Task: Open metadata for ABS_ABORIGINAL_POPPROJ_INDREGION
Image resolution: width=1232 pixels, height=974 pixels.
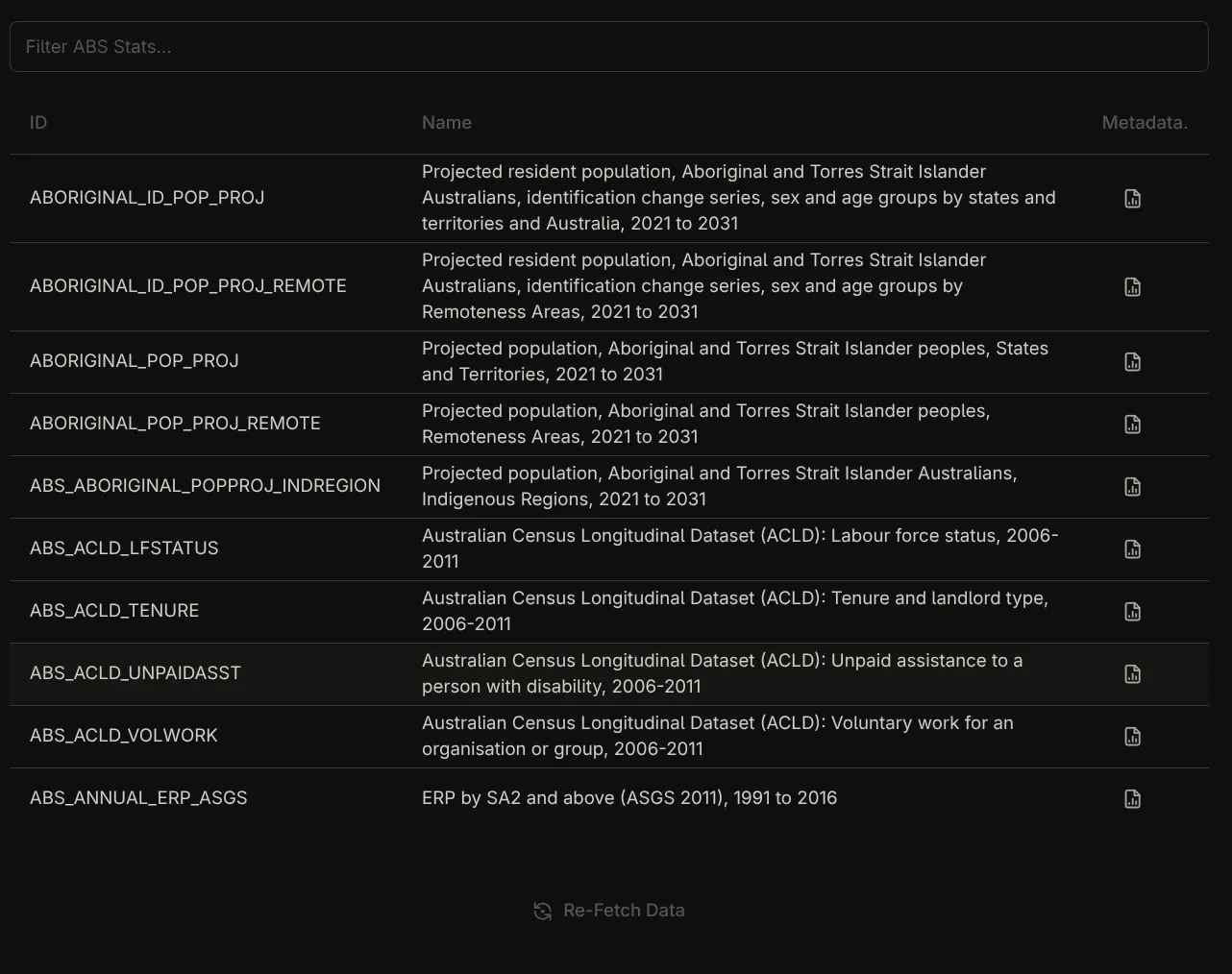Action: 1132,486
